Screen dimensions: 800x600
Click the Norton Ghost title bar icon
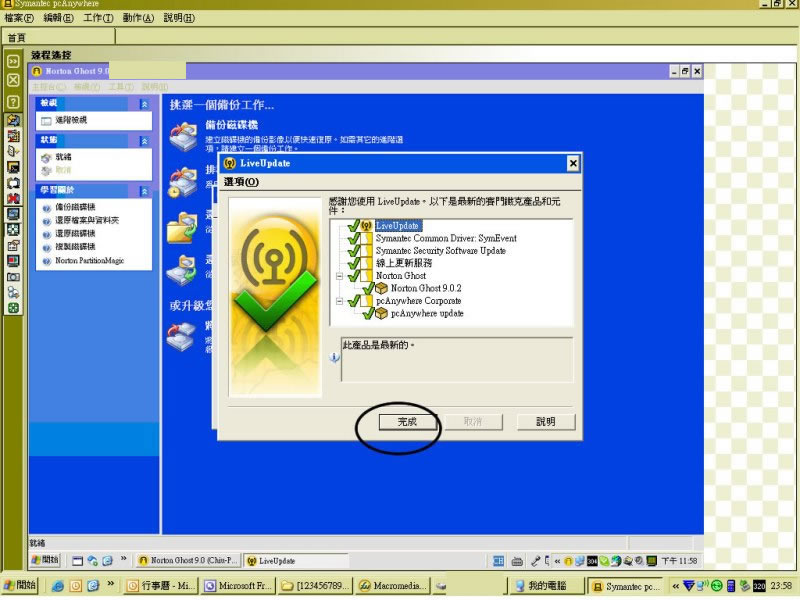point(37,72)
